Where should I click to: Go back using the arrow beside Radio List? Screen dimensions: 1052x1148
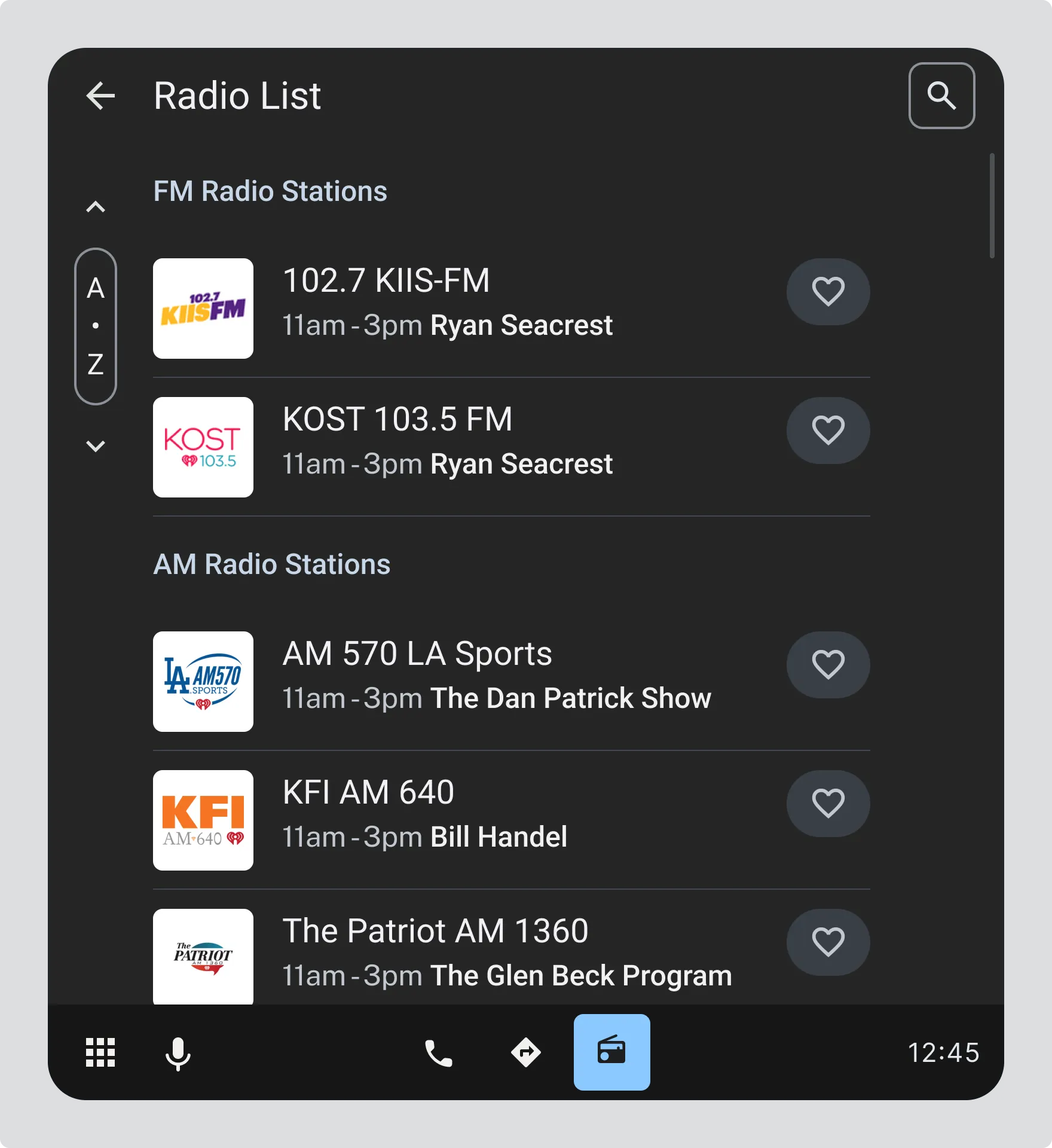[x=100, y=96]
